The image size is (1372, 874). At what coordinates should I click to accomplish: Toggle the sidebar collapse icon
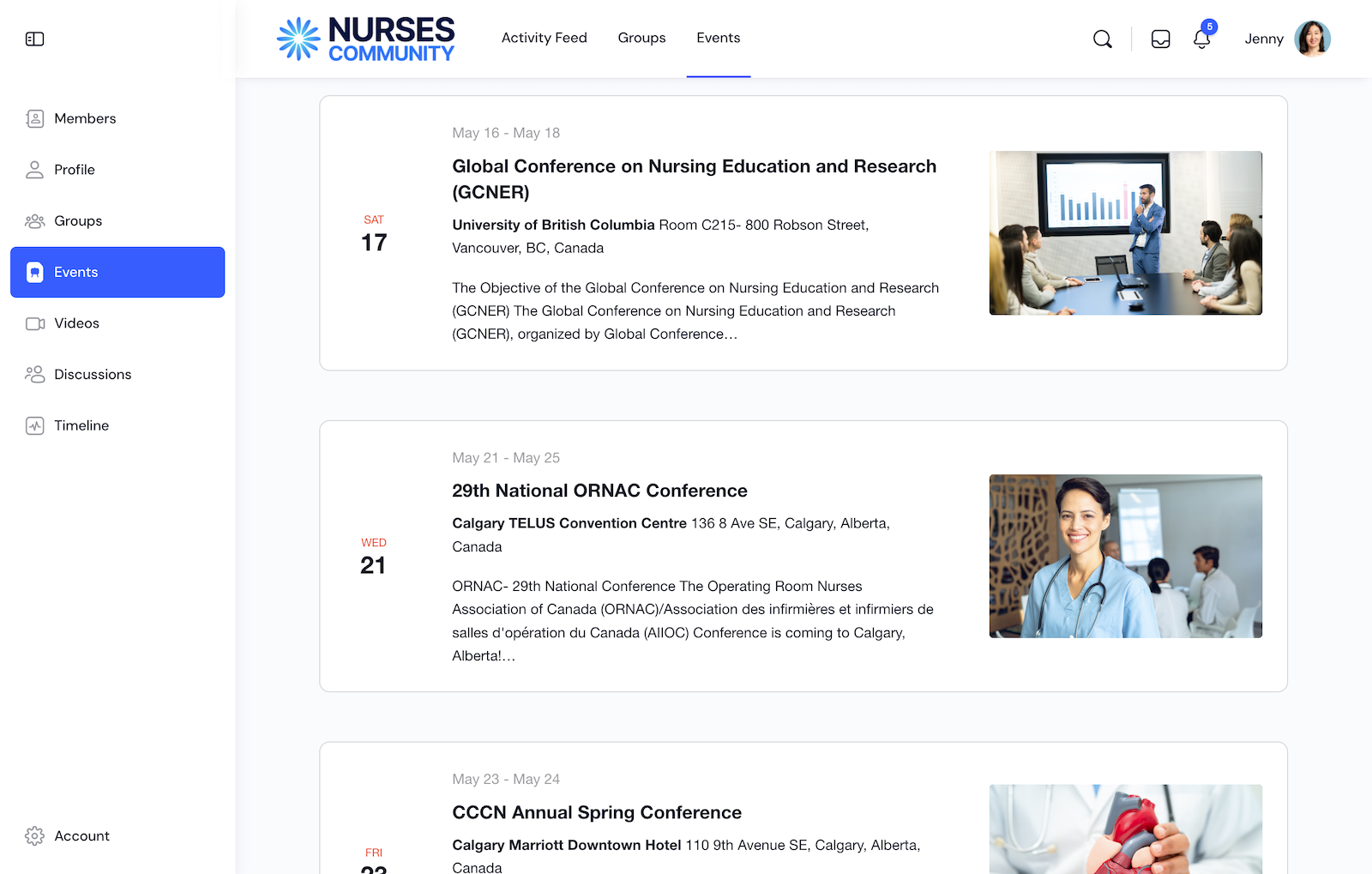[x=35, y=39]
